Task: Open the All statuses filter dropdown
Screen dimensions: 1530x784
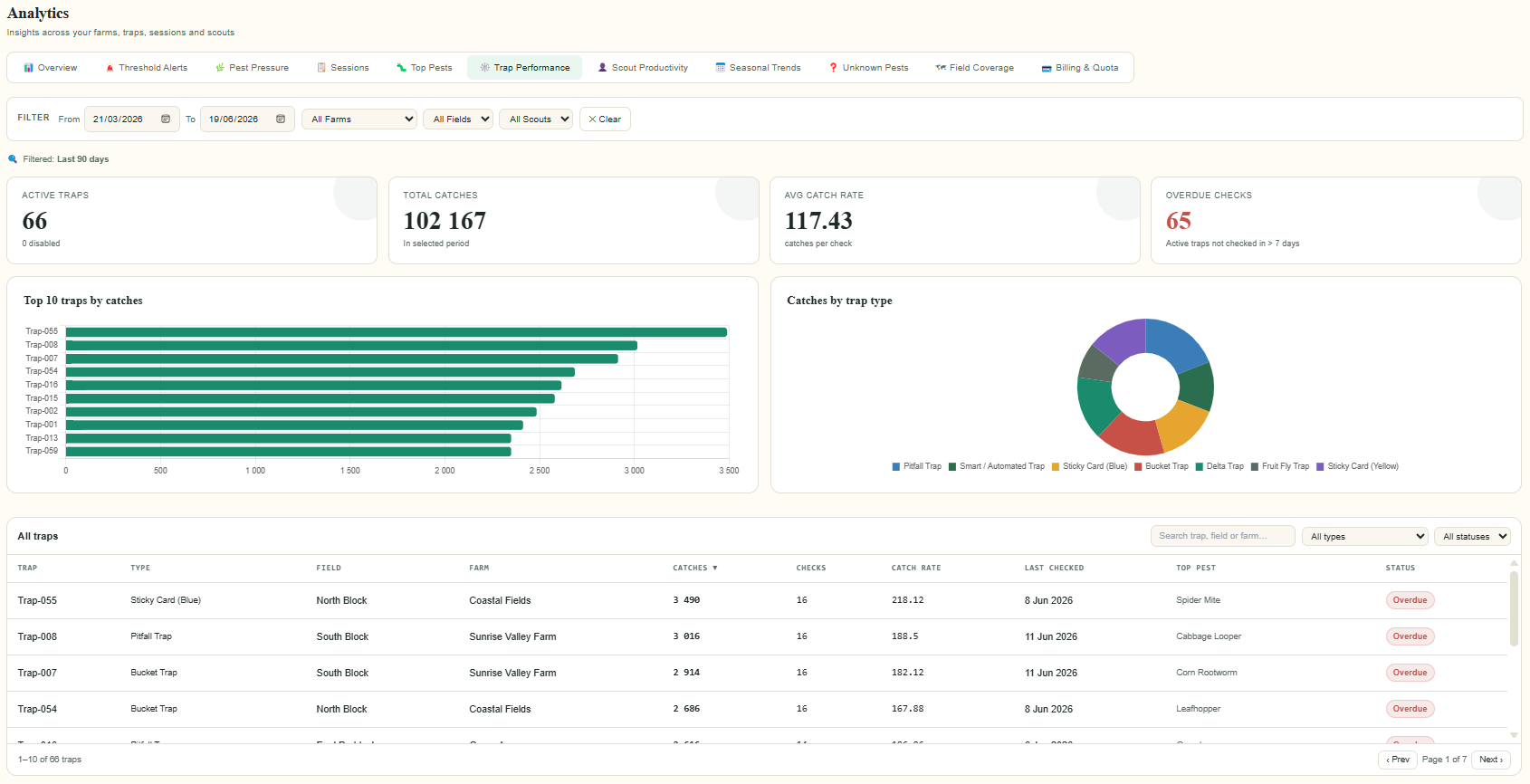Action: pyautogui.click(x=1472, y=537)
